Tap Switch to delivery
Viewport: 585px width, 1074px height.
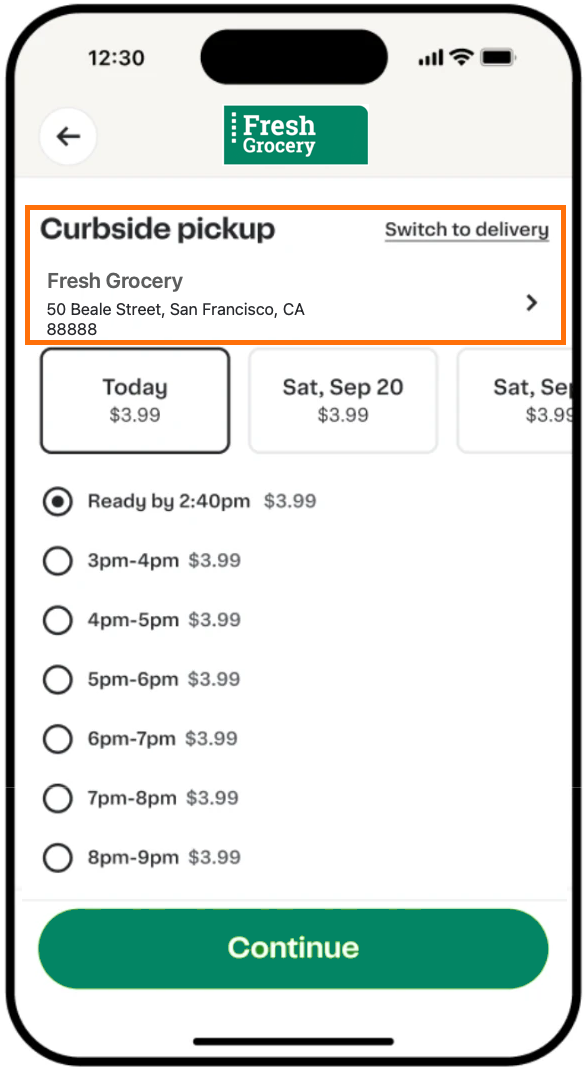pyautogui.click(x=466, y=229)
